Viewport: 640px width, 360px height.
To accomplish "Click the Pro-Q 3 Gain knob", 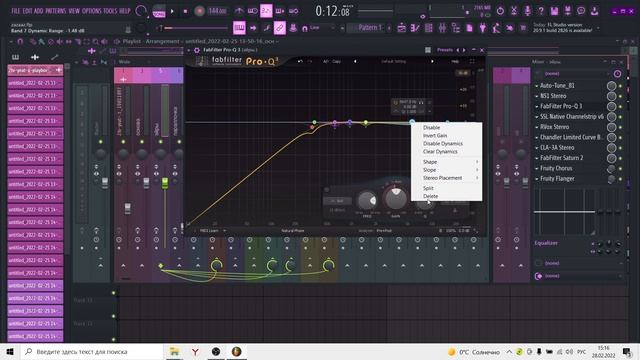I will [x=396, y=198].
